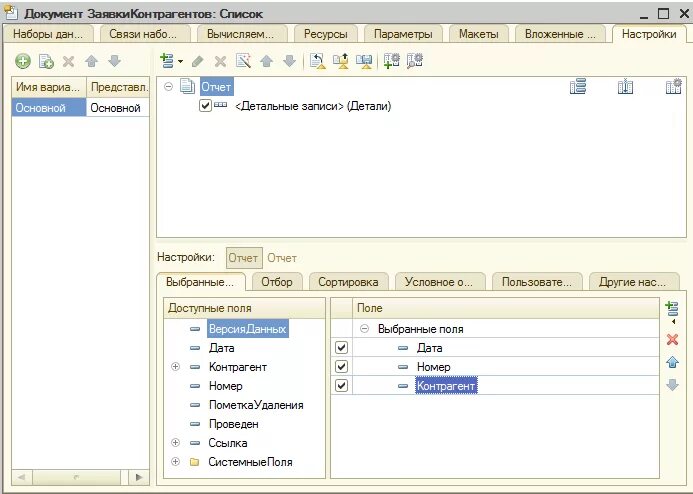
Task: Toggle the Детальные записи checkbox
Action: point(205,106)
